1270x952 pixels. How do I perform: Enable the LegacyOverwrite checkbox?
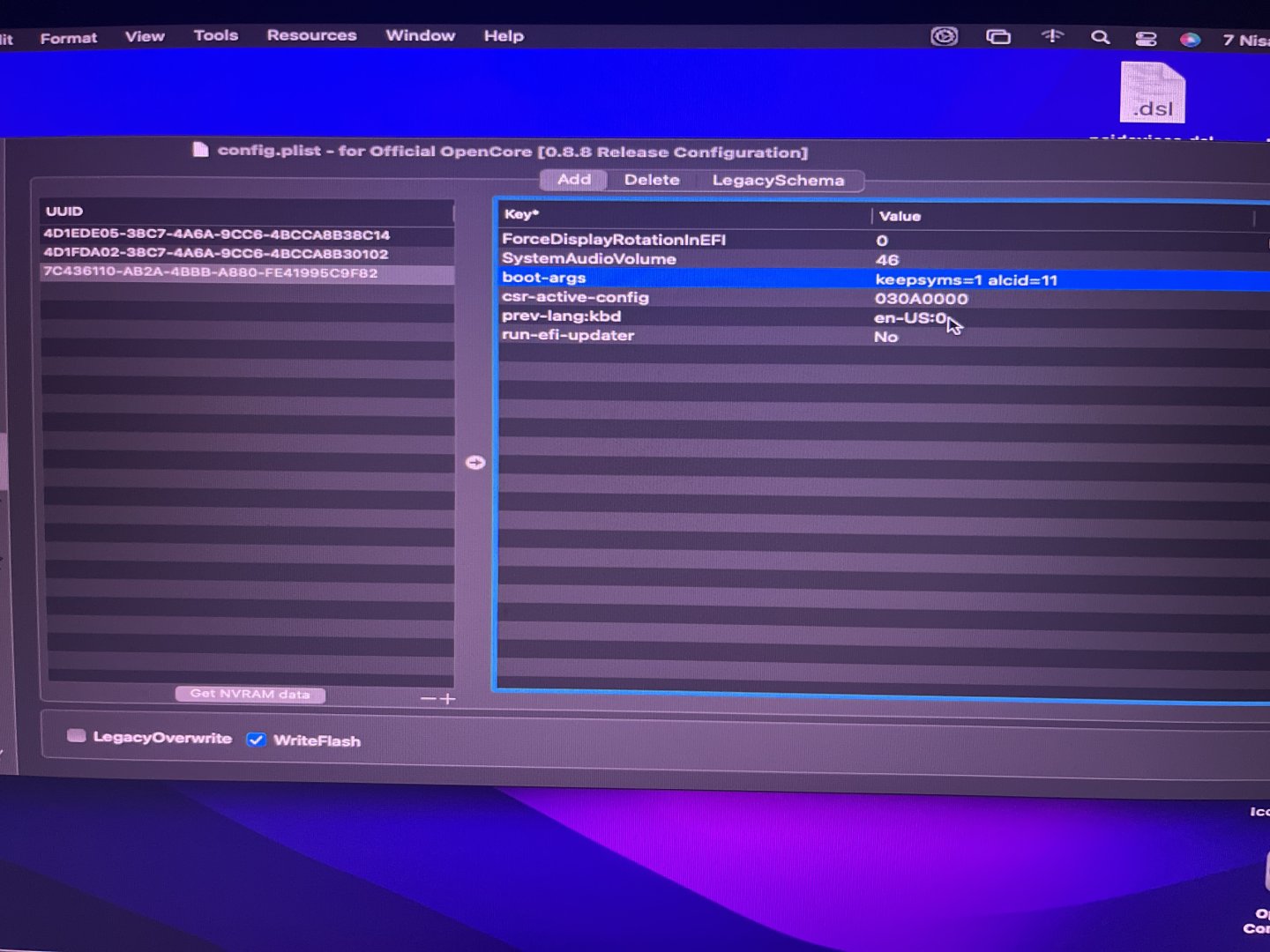pyautogui.click(x=77, y=736)
